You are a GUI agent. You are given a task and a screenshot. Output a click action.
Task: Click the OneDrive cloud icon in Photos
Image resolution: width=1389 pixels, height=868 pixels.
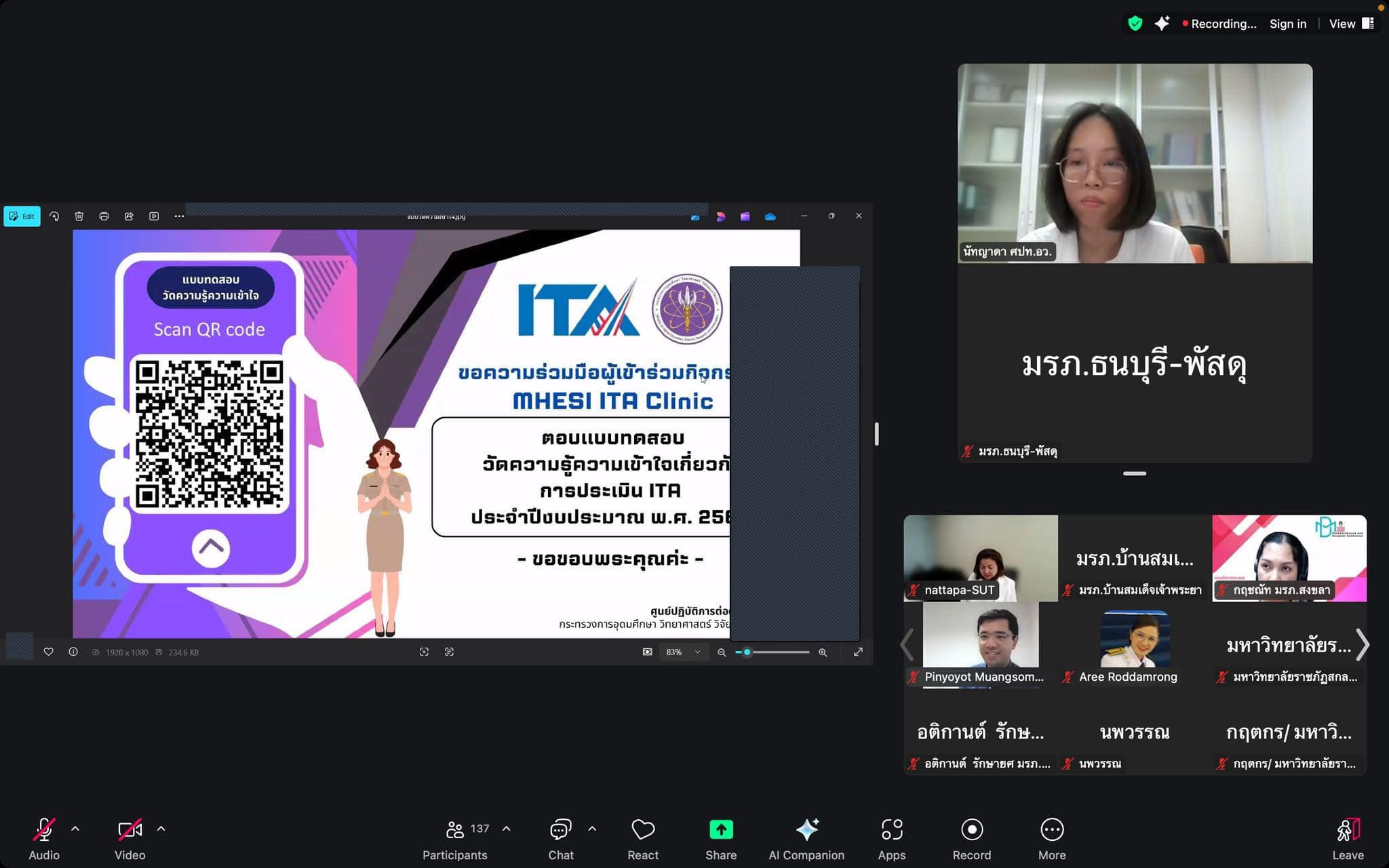pyautogui.click(x=770, y=217)
